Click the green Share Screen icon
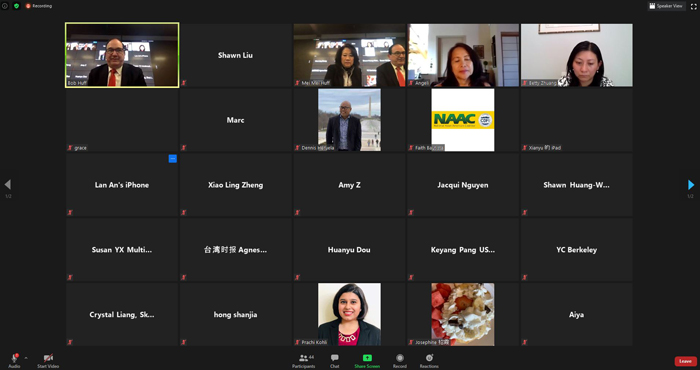 (367, 358)
